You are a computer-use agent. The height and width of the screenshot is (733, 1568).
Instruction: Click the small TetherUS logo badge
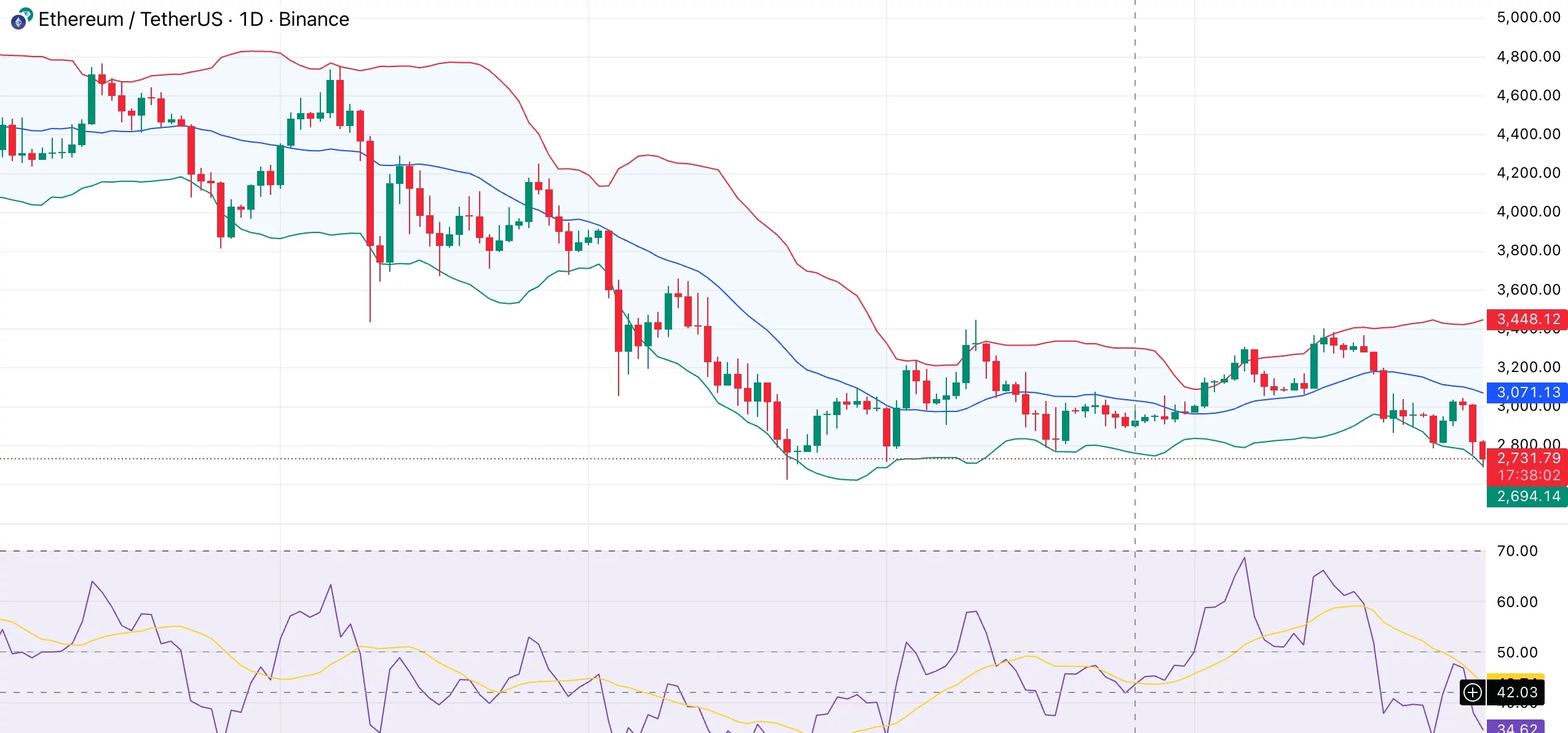(26, 14)
